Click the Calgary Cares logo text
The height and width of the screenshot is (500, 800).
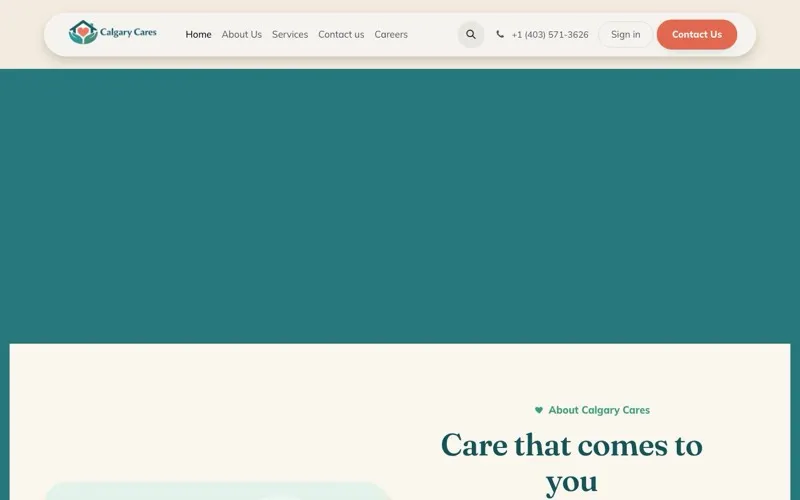[x=128, y=32]
